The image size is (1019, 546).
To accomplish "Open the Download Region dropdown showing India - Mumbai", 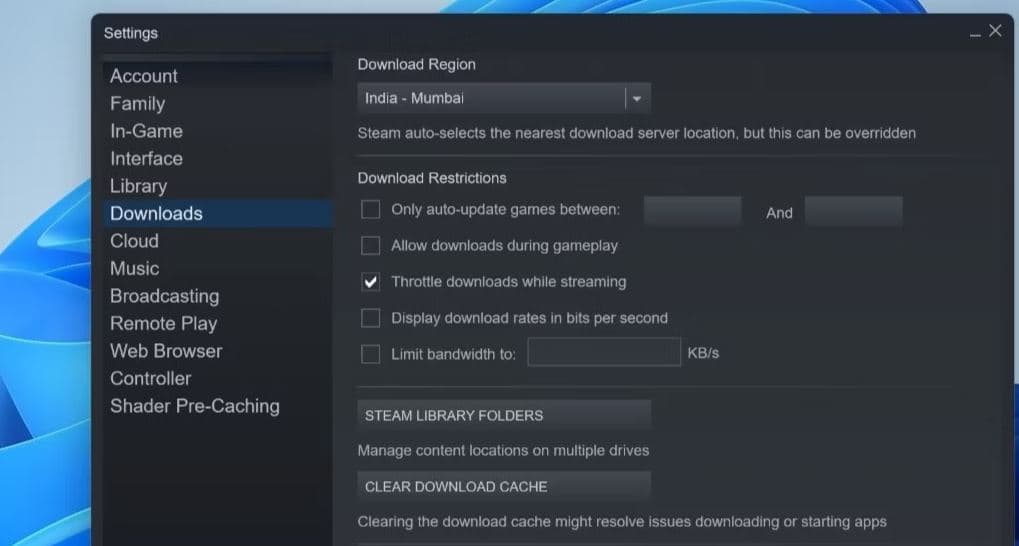I will [504, 99].
